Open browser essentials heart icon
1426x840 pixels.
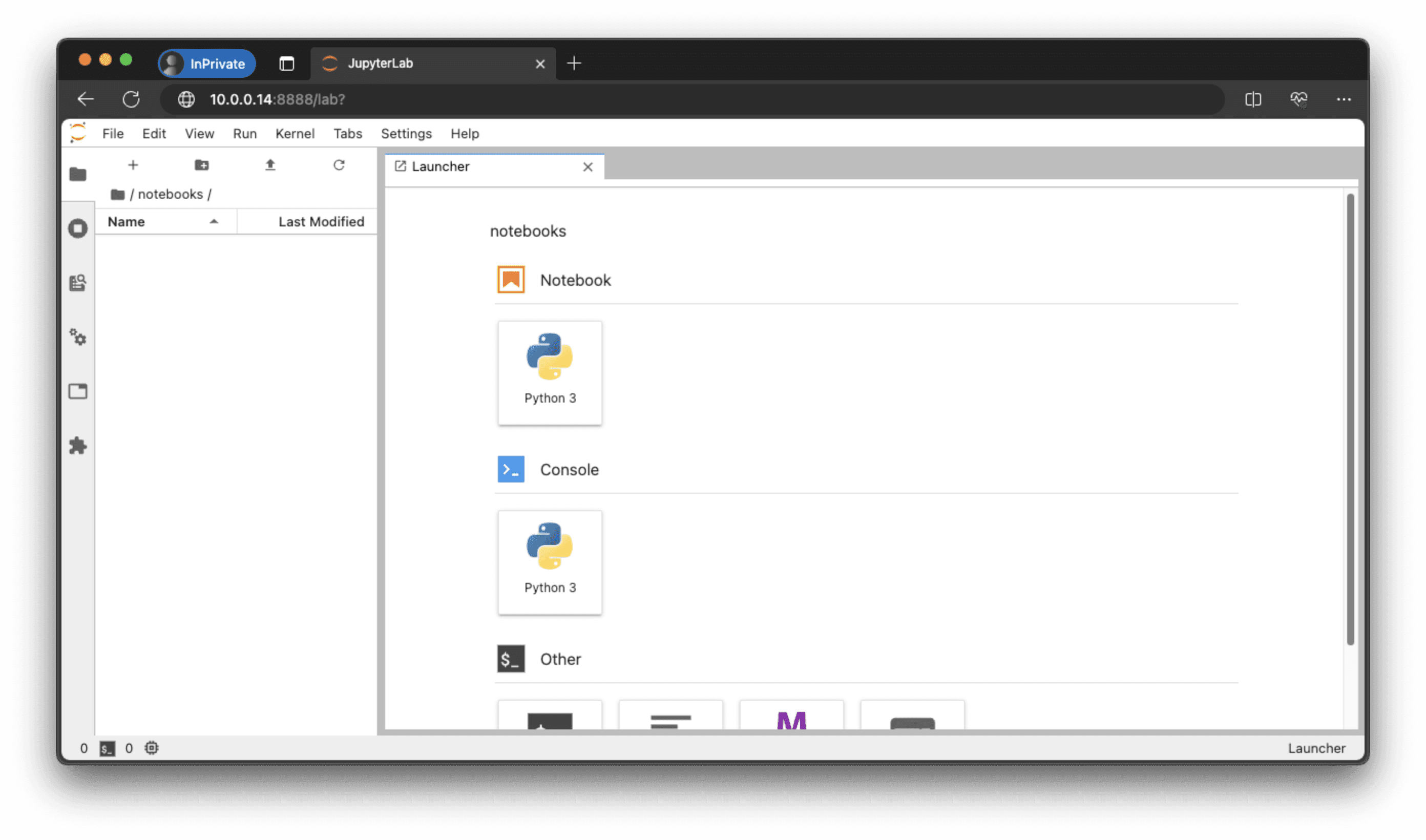pyautogui.click(x=1298, y=99)
